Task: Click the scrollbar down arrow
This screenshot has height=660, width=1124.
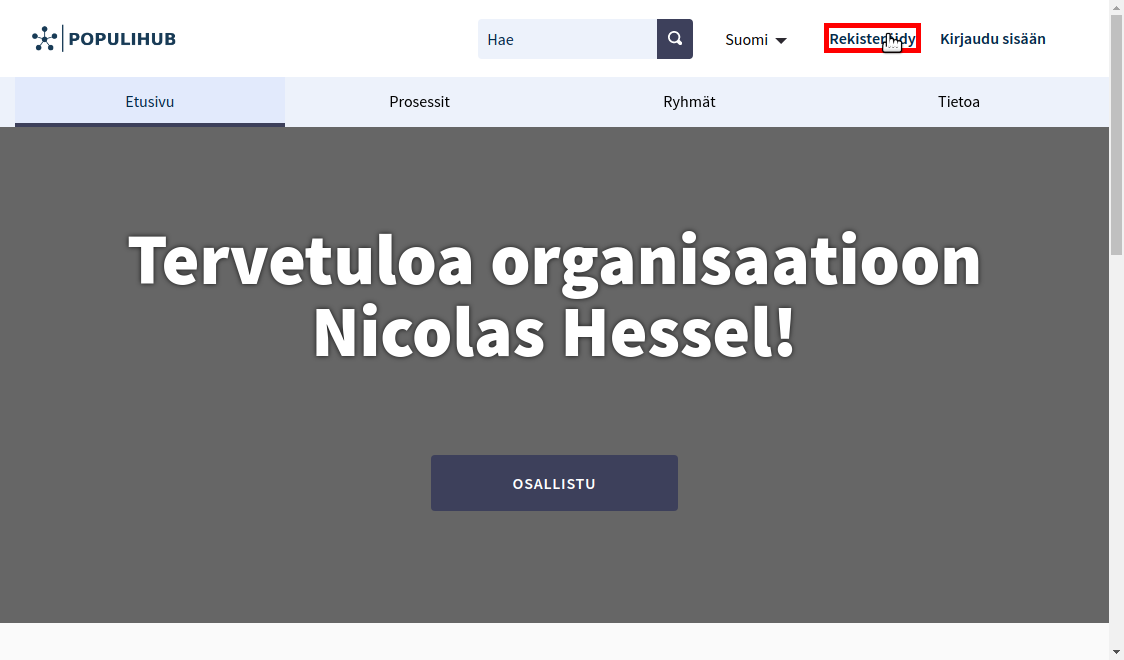Action: [1116, 652]
